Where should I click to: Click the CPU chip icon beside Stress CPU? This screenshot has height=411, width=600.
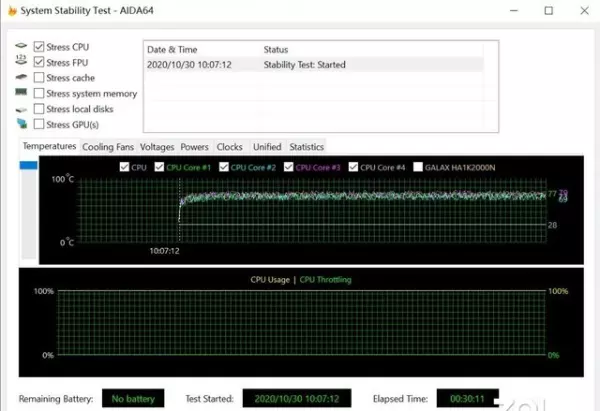pyautogui.click(x=21, y=46)
